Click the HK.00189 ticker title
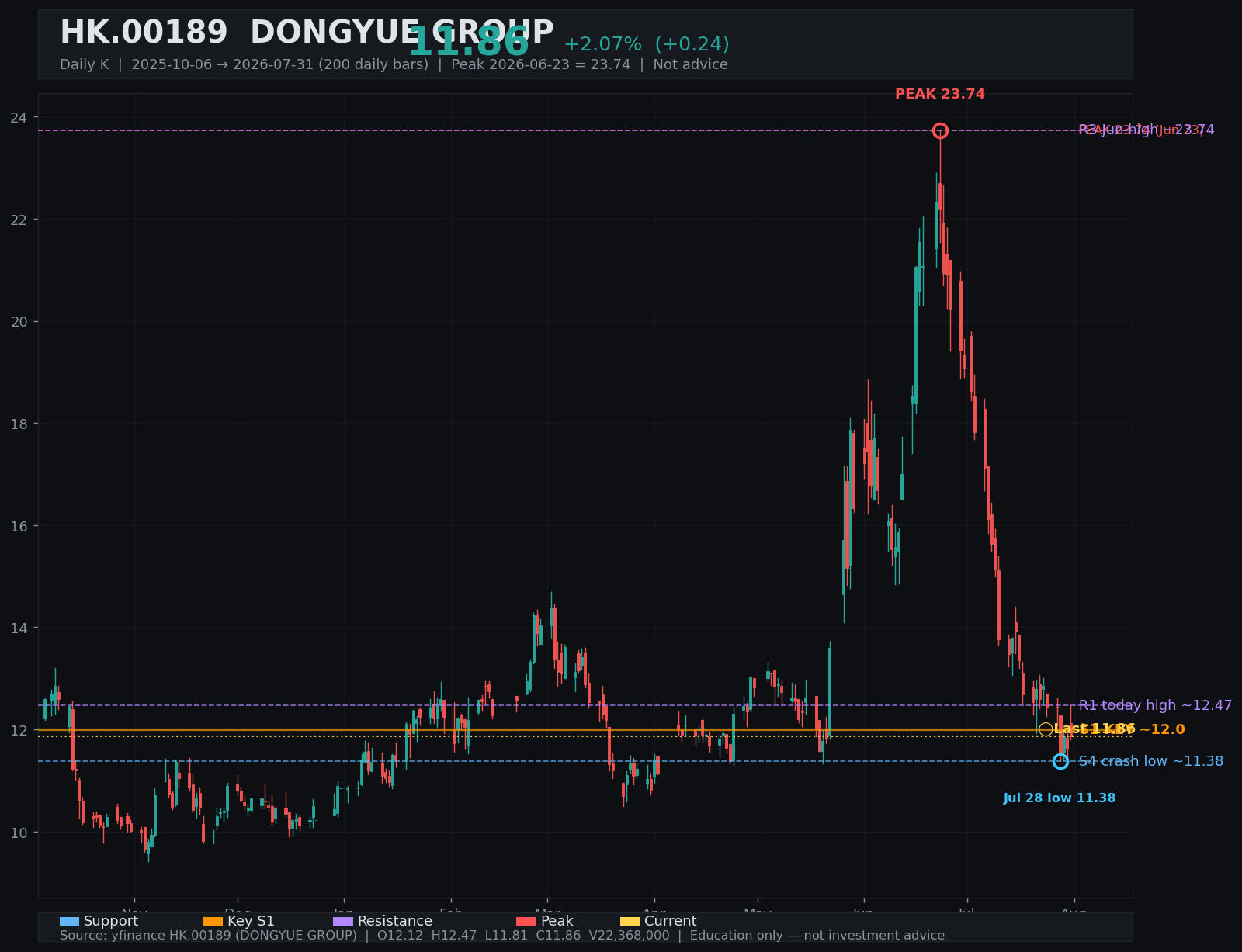Viewport: 1242px width, 952px height. click(307, 33)
